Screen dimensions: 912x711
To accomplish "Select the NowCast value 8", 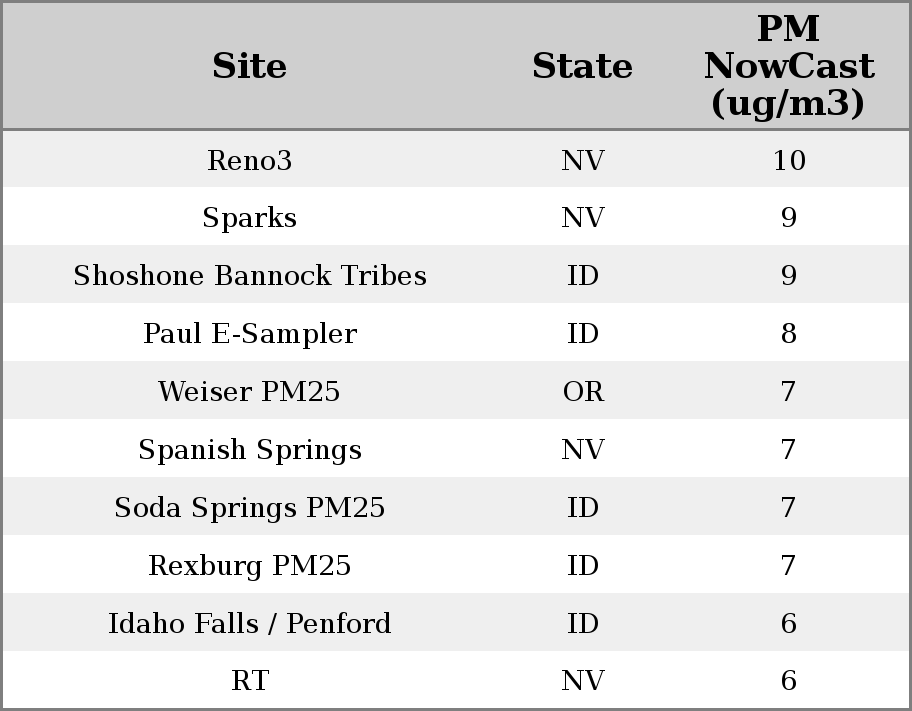I will [788, 334].
